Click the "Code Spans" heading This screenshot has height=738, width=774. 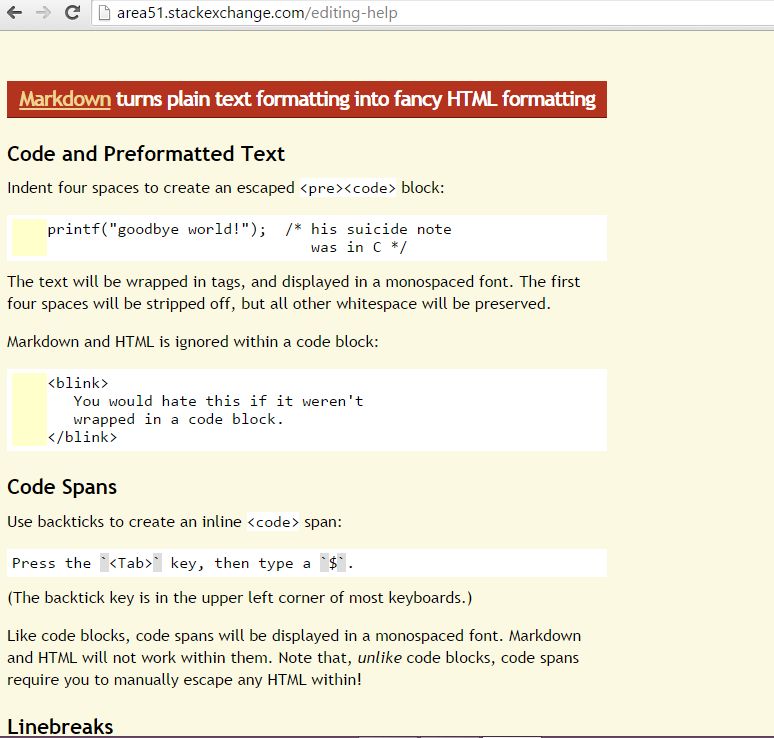[x=62, y=487]
